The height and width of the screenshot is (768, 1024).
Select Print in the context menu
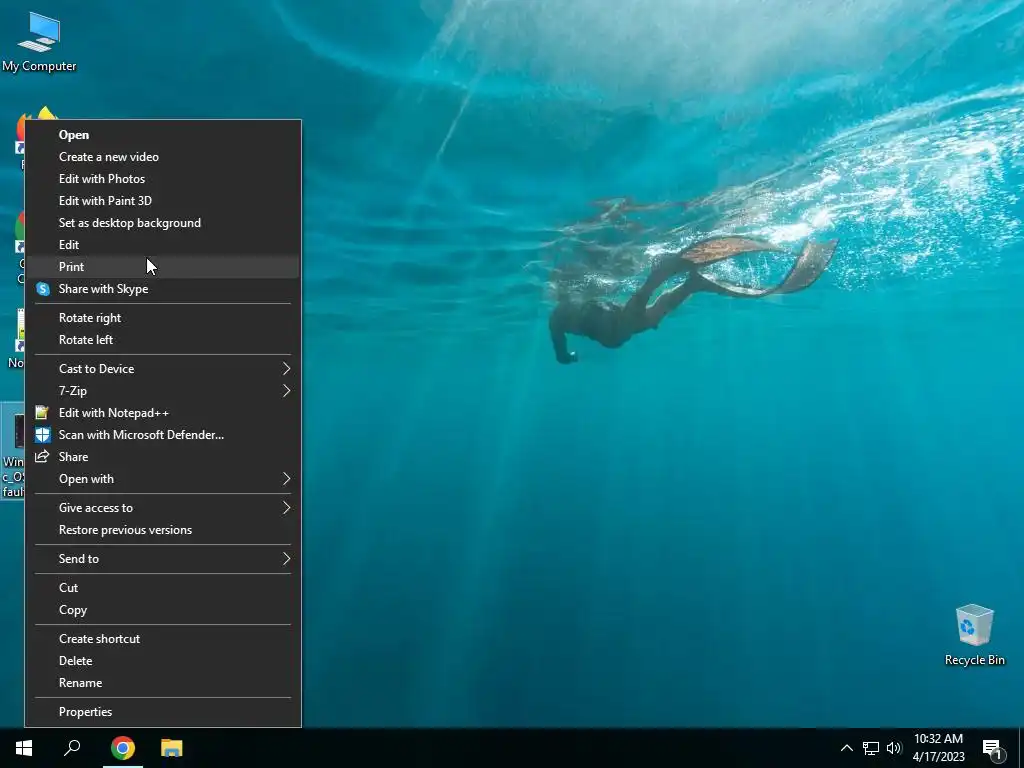click(163, 266)
